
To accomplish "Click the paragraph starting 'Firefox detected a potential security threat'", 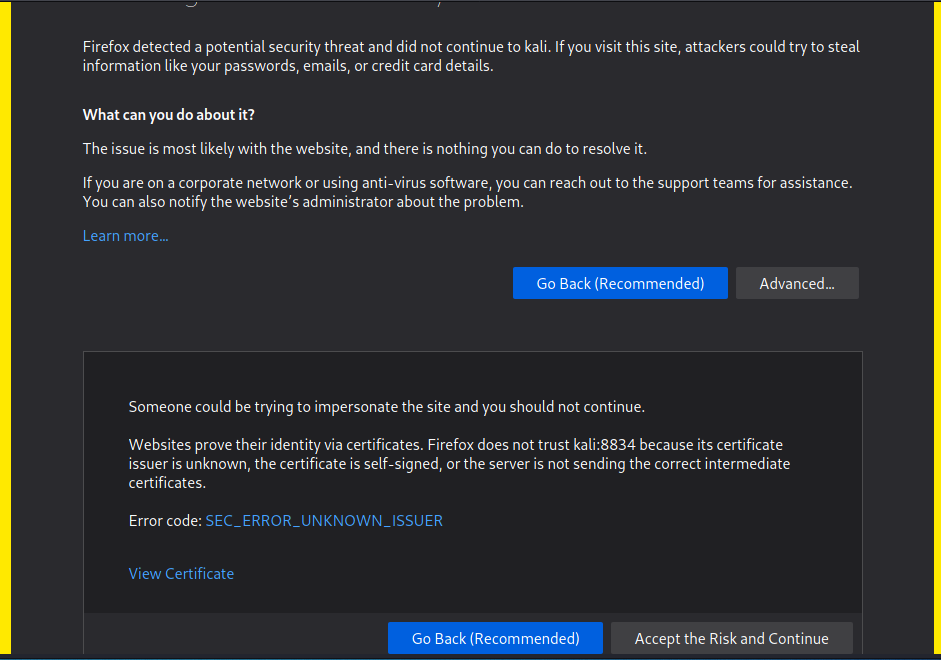I will pyautogui.click(x=471, y=56).
